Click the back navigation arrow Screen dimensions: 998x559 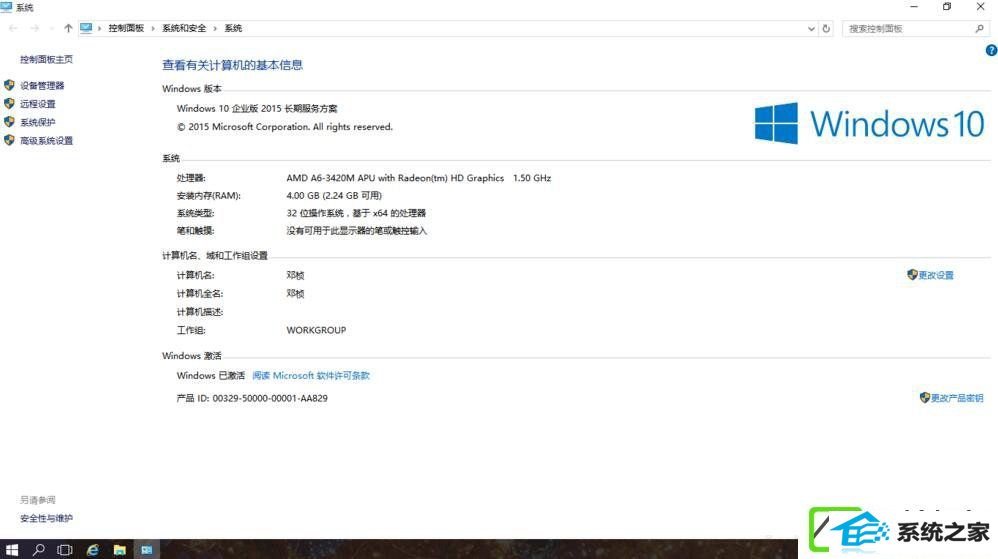(x=13, y=28)
